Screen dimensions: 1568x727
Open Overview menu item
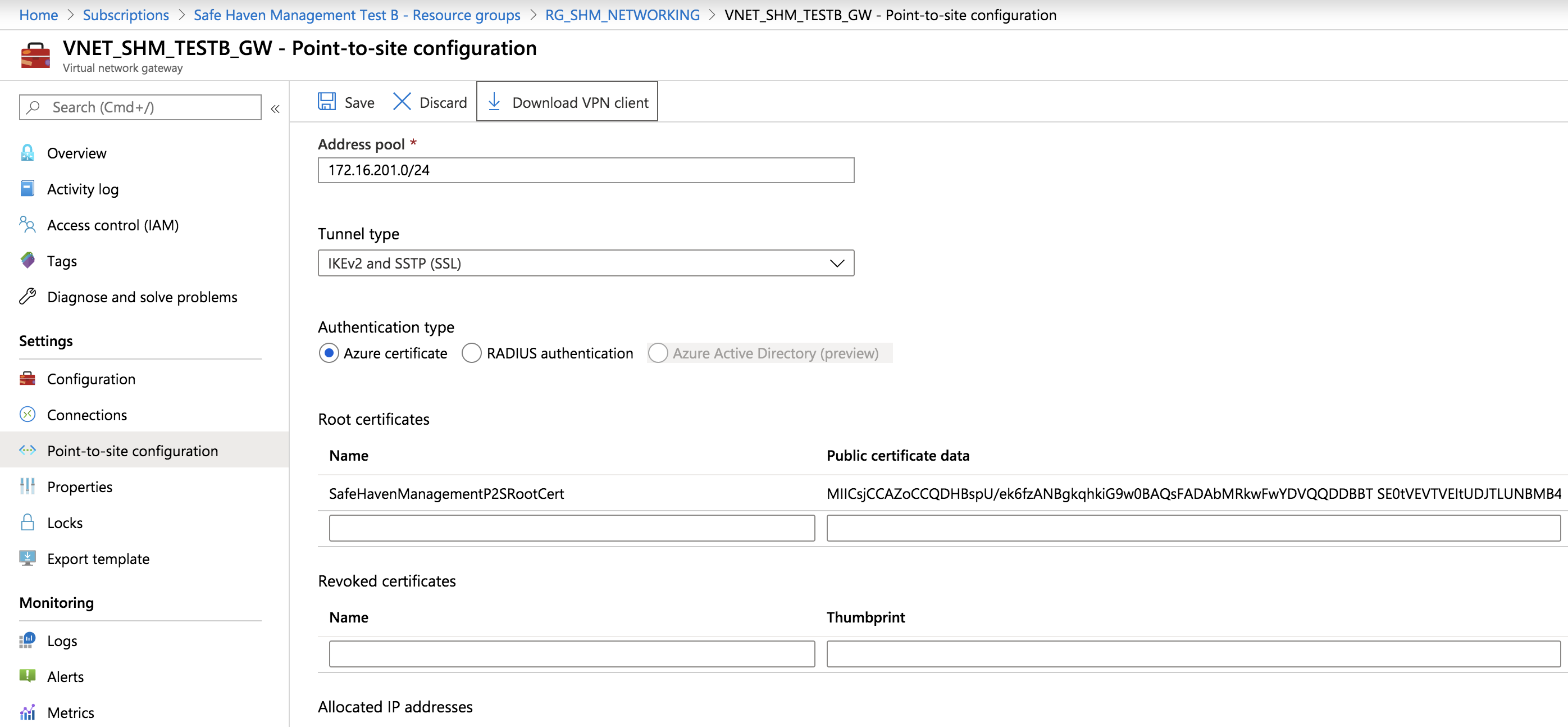(x=77, y=153)
